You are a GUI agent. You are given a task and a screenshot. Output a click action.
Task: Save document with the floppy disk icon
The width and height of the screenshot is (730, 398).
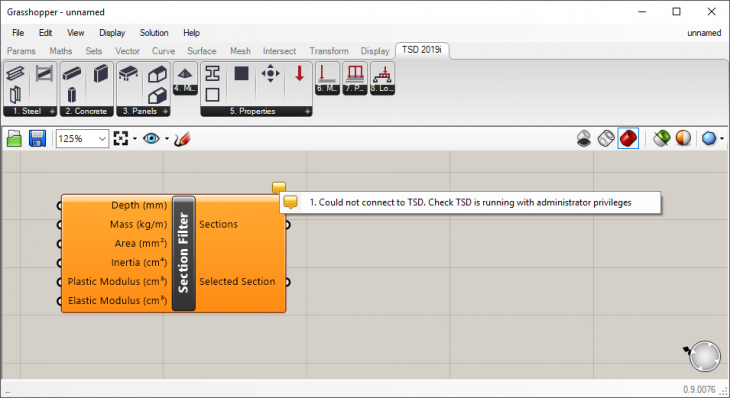pos(37,139)
